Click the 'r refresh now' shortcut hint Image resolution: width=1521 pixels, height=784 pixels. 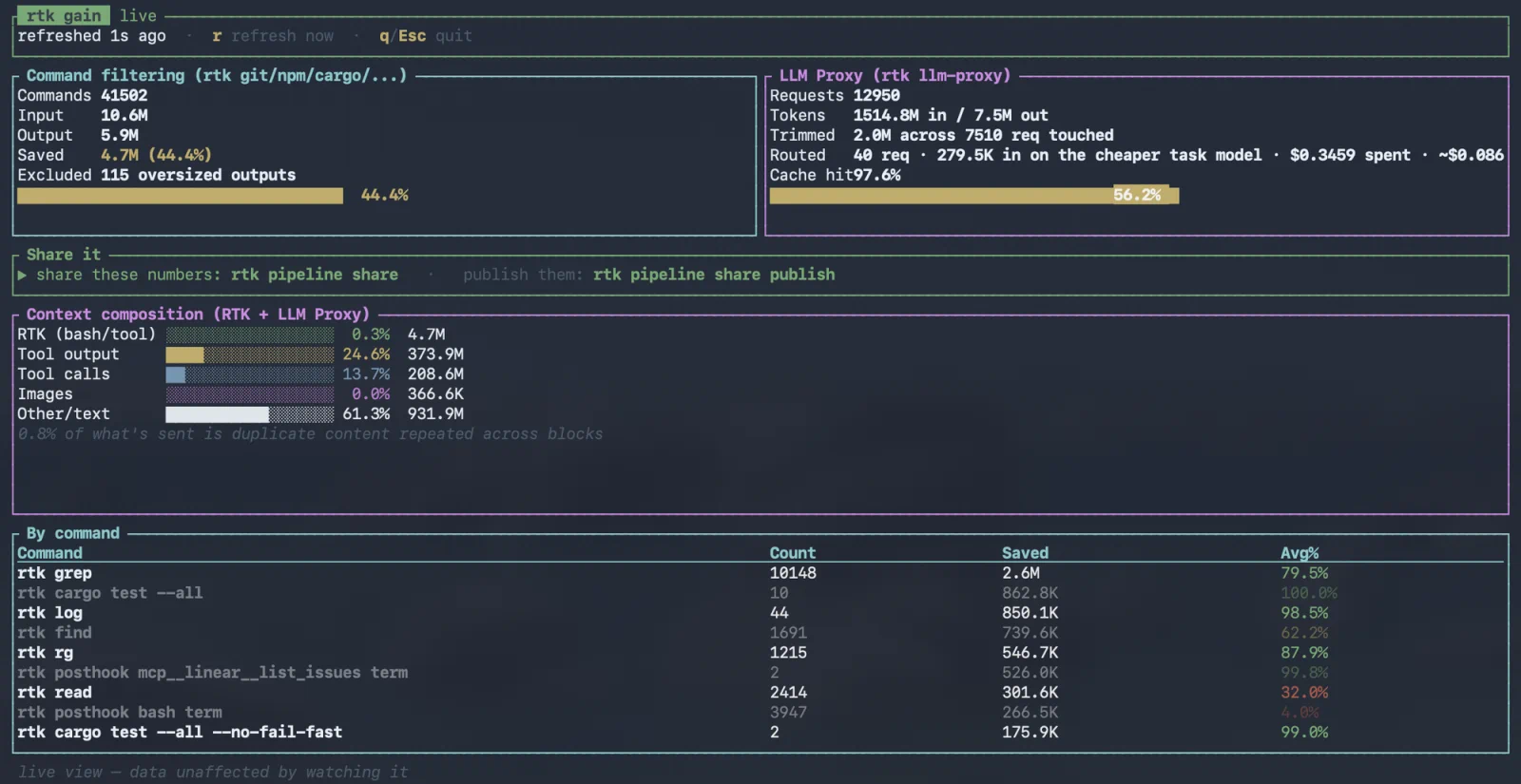273,35
